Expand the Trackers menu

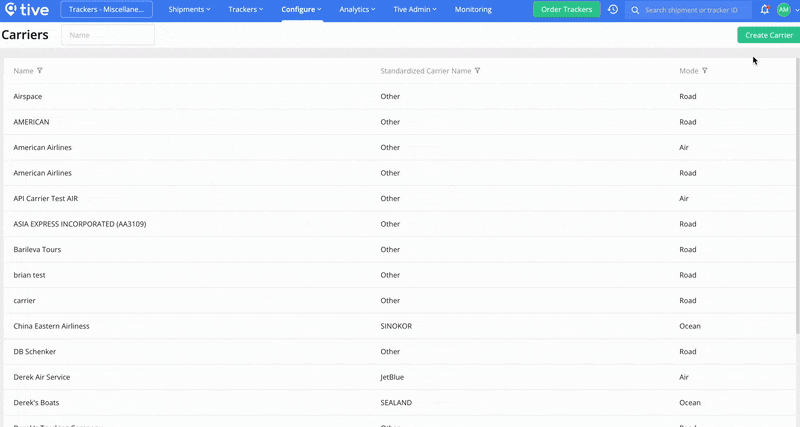click(245, 9)
